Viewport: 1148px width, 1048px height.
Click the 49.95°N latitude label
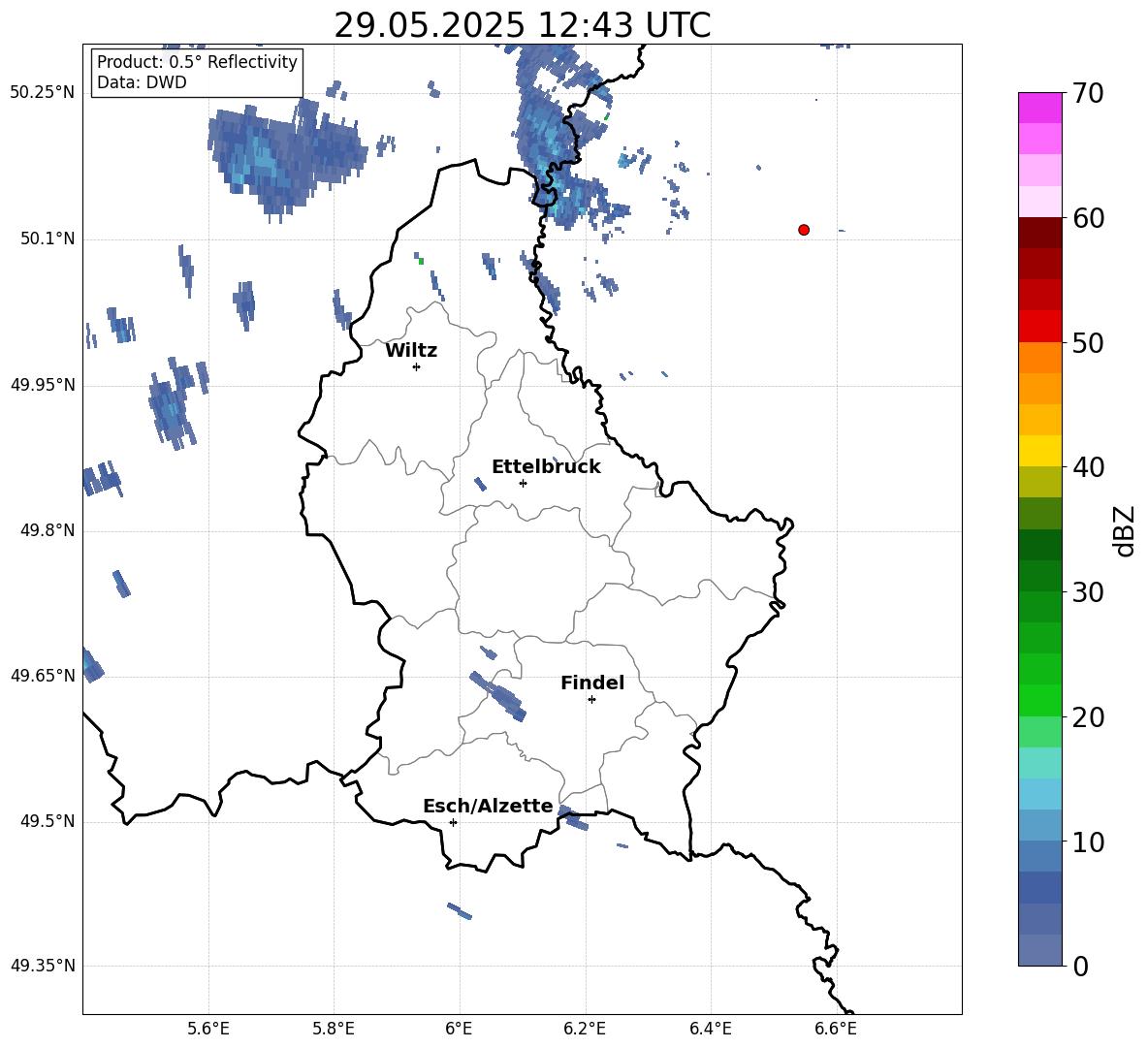tap(43, 385)
